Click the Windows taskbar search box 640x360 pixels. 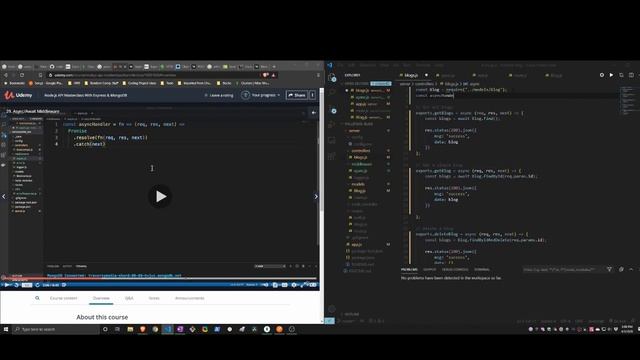click(x=56, y=329)
